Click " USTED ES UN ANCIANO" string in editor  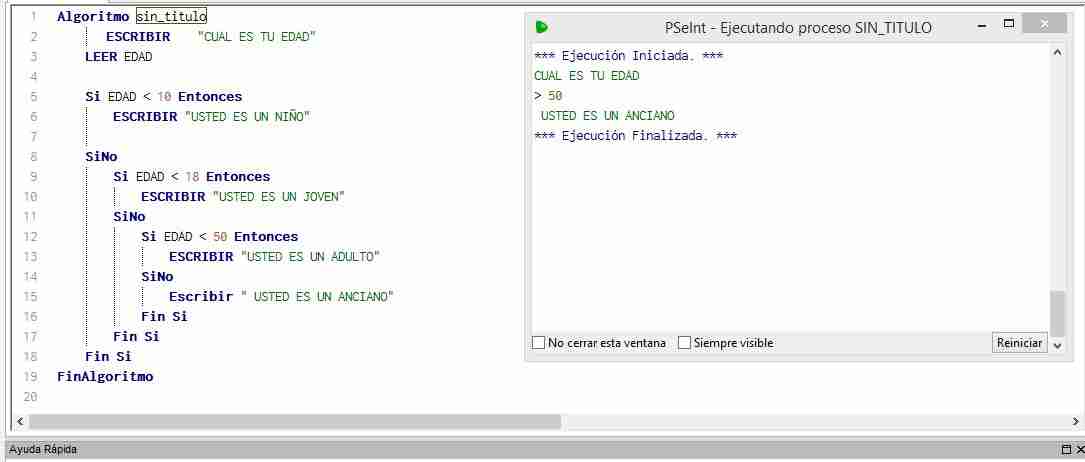pyautogui.click(x=316, y=297)
